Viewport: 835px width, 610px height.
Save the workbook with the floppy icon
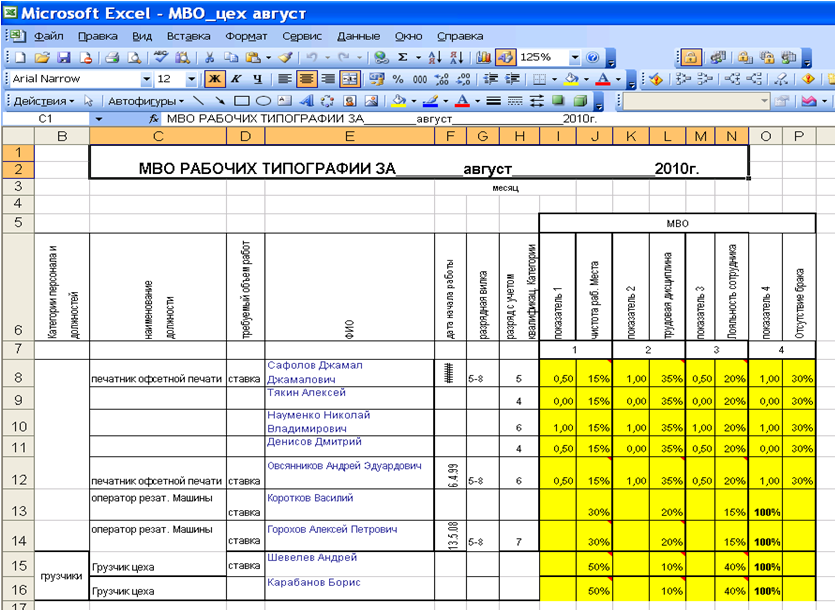(x=64, y=58)
